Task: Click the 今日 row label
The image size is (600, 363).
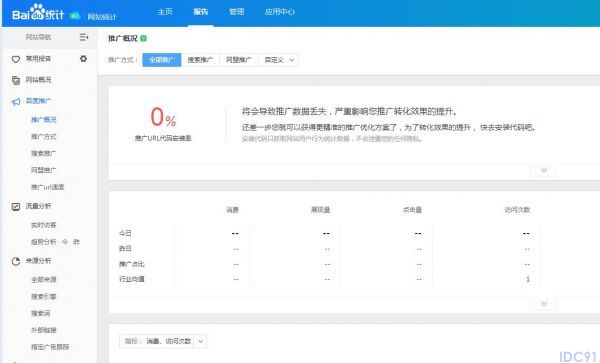Action: (126, 233)
